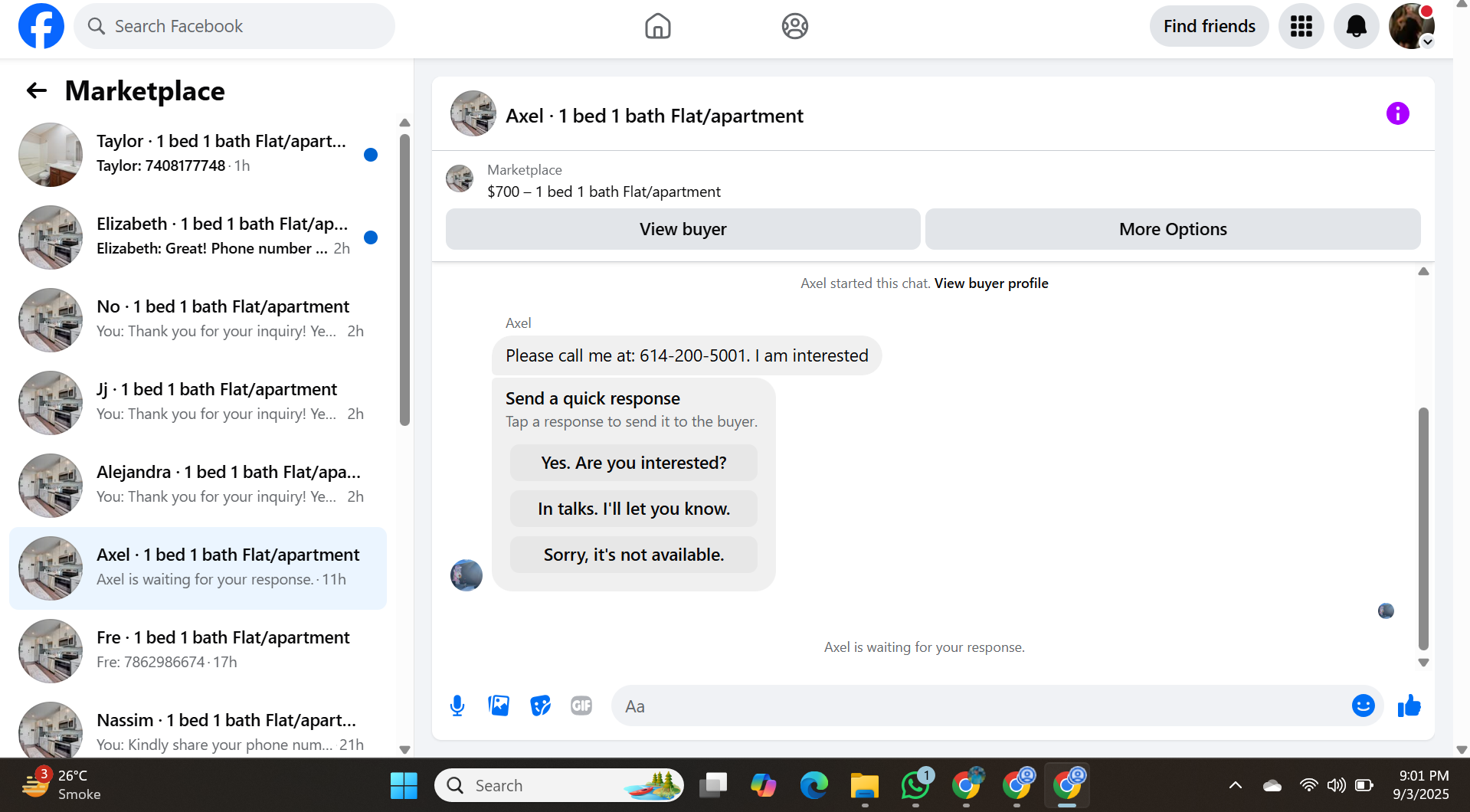The image size is (1470, 812).
Task: Open Jj's conversation in the list
Action: click(198, 402)
